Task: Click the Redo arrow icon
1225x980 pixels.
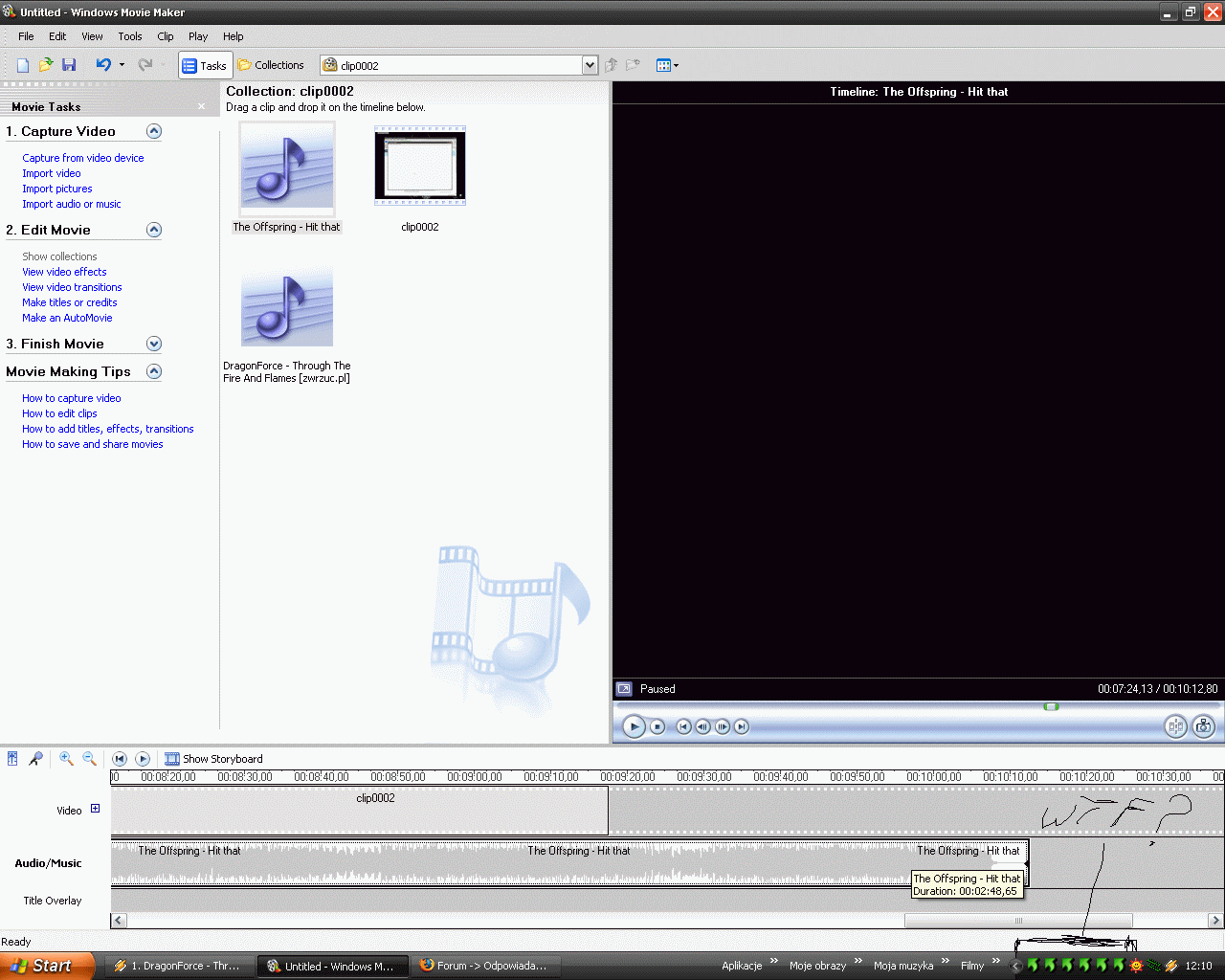Action: click(145, 65)
